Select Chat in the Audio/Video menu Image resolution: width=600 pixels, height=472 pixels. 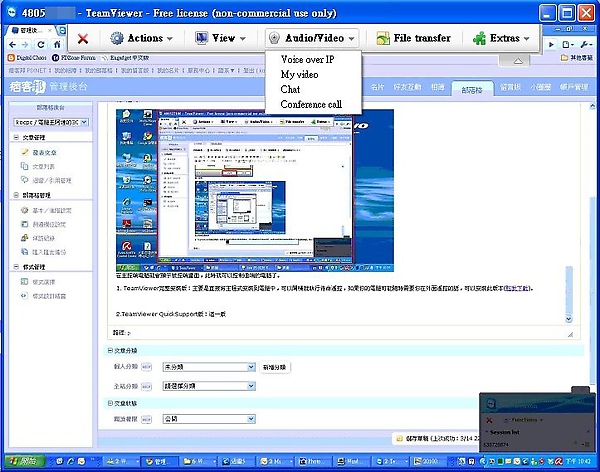(291, 89)
